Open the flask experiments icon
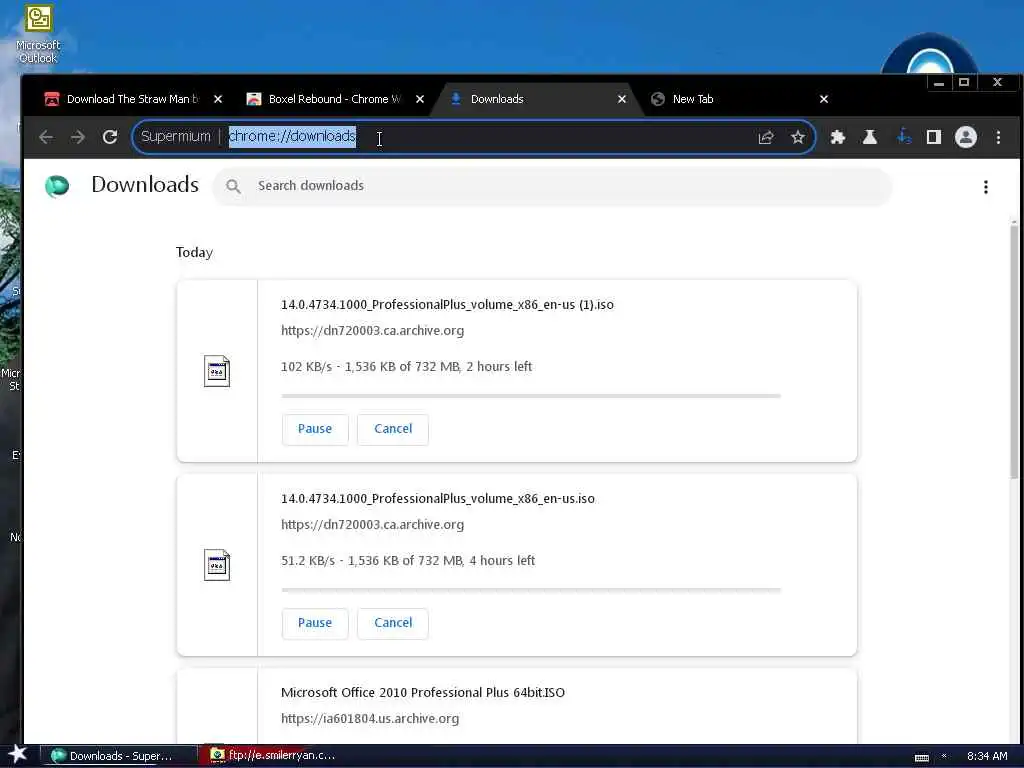 [x=870, y=137]
